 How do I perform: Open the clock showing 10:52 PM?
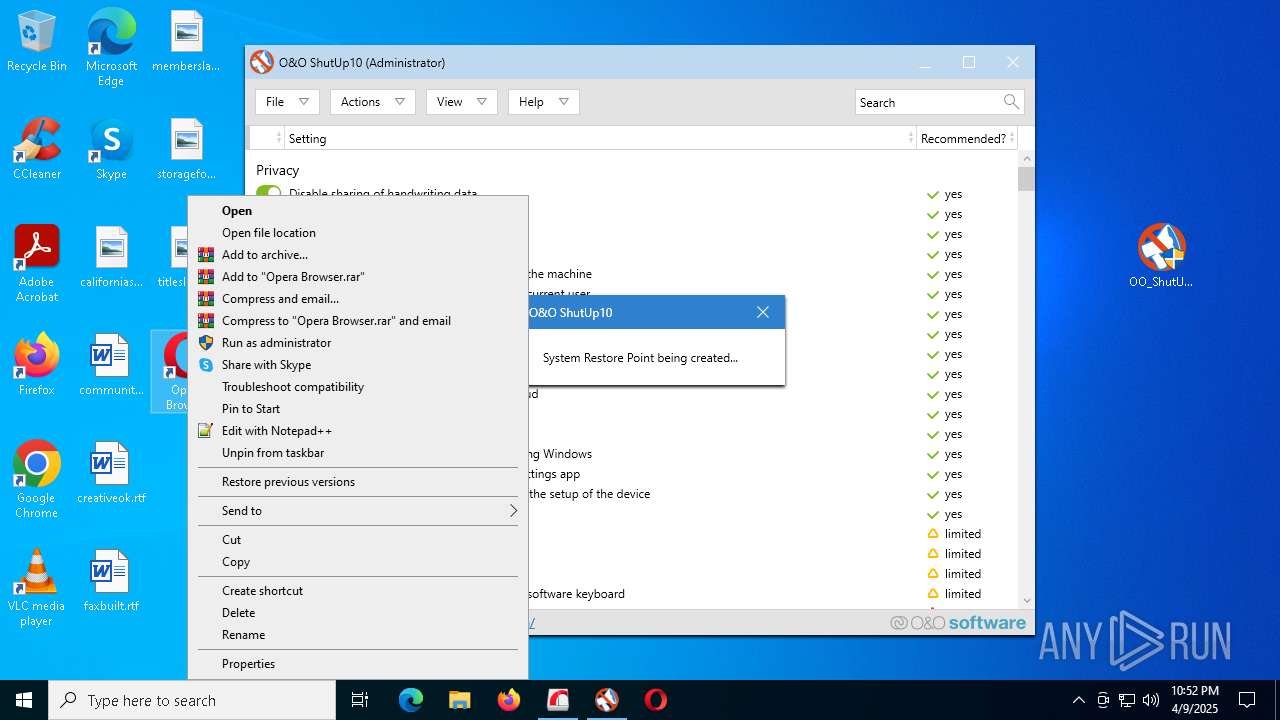click(1195, 700)
